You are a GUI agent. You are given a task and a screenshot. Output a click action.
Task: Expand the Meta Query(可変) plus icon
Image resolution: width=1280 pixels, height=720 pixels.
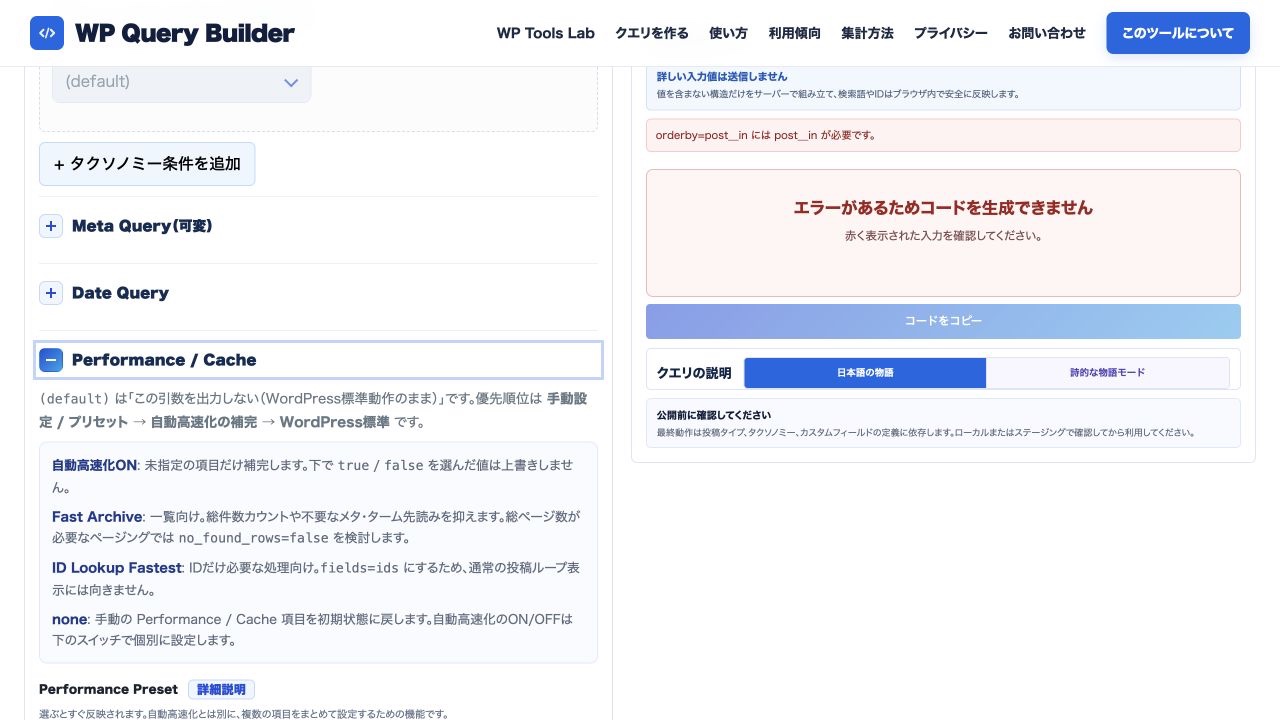tap(51, 226)
